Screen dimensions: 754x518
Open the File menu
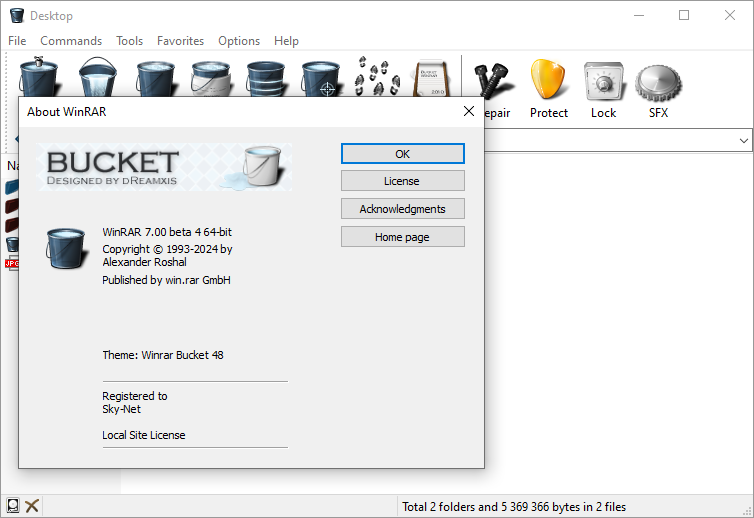click(17, 41)
